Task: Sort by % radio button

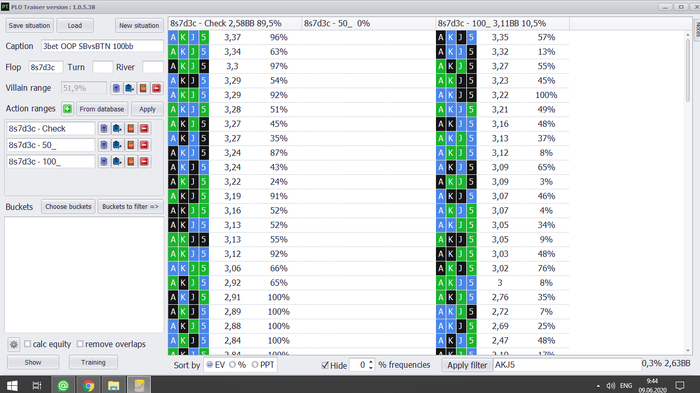Action: click(x=232, y=365)
